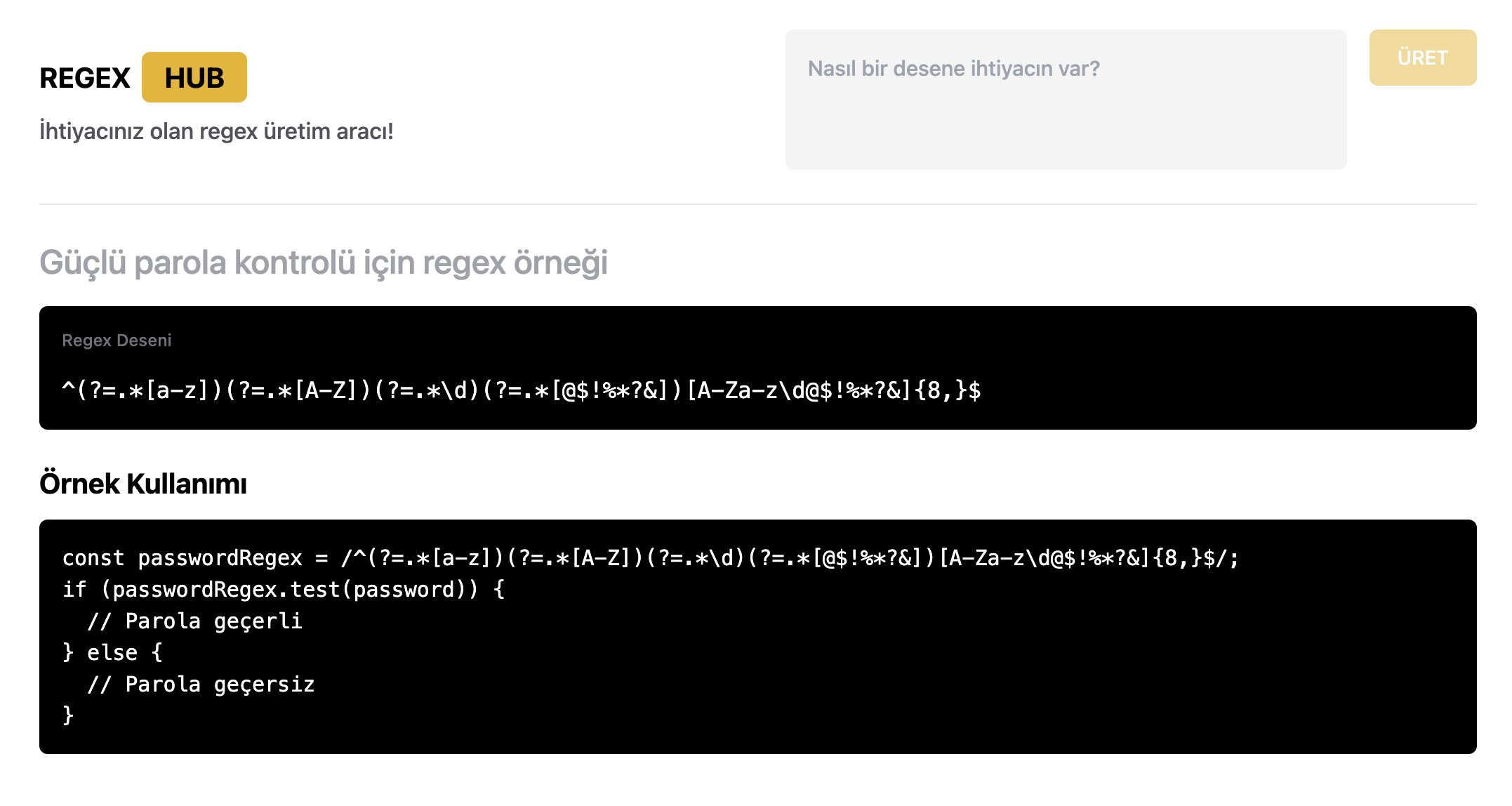Image resolution: width=1512 pixels, height=806 pixels.
Task: Click the heading 'Güçlü parola kontrolü için regex örneği'
Action: (x=324, y=263)
